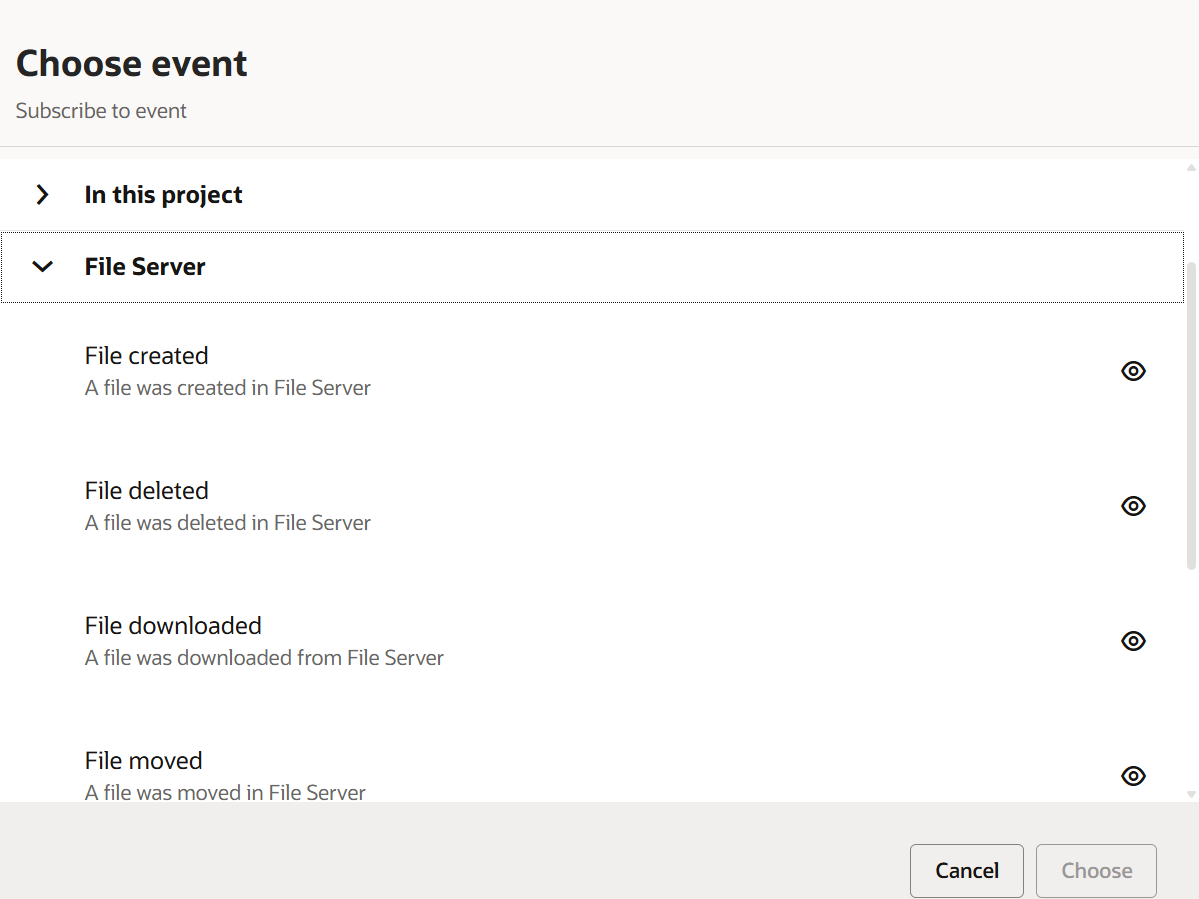
Task: Click the File Server heading text
Action: click(x=145, y=267)
